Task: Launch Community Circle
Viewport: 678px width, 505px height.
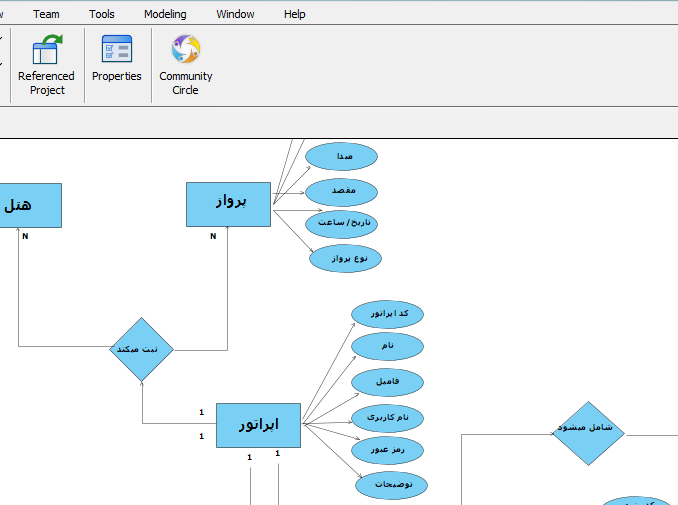Action: pyautogui.click(x=185, y=65)
